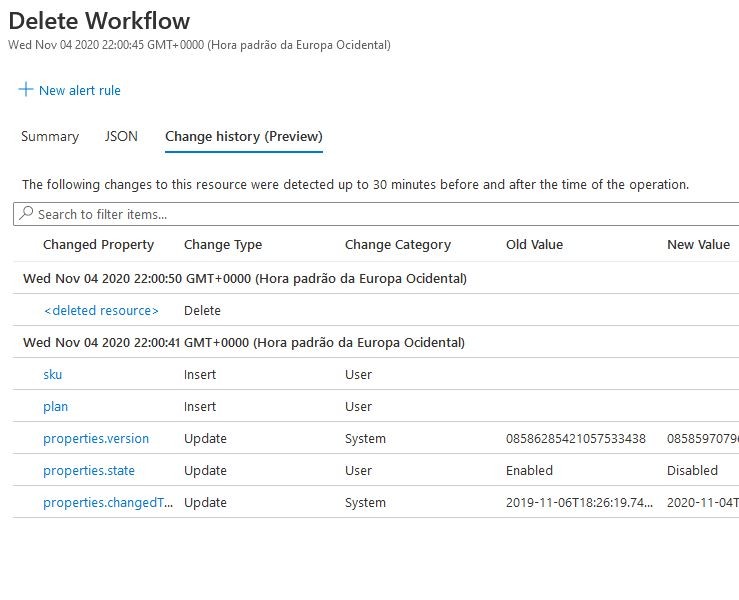Select the Change history (Preview) tab

[243, 136]
